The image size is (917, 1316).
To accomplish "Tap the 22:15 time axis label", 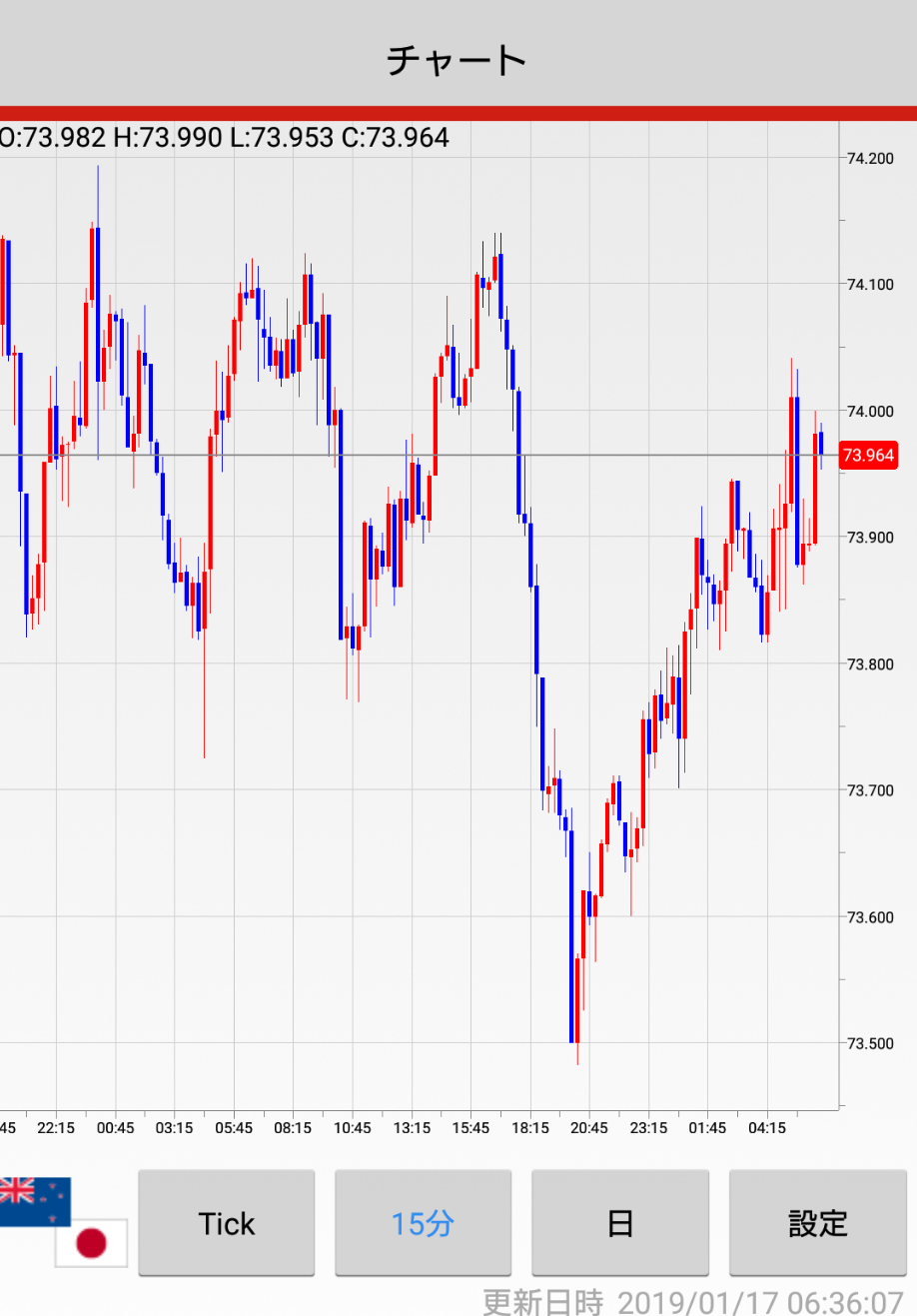I will [x=56, y=1128].
